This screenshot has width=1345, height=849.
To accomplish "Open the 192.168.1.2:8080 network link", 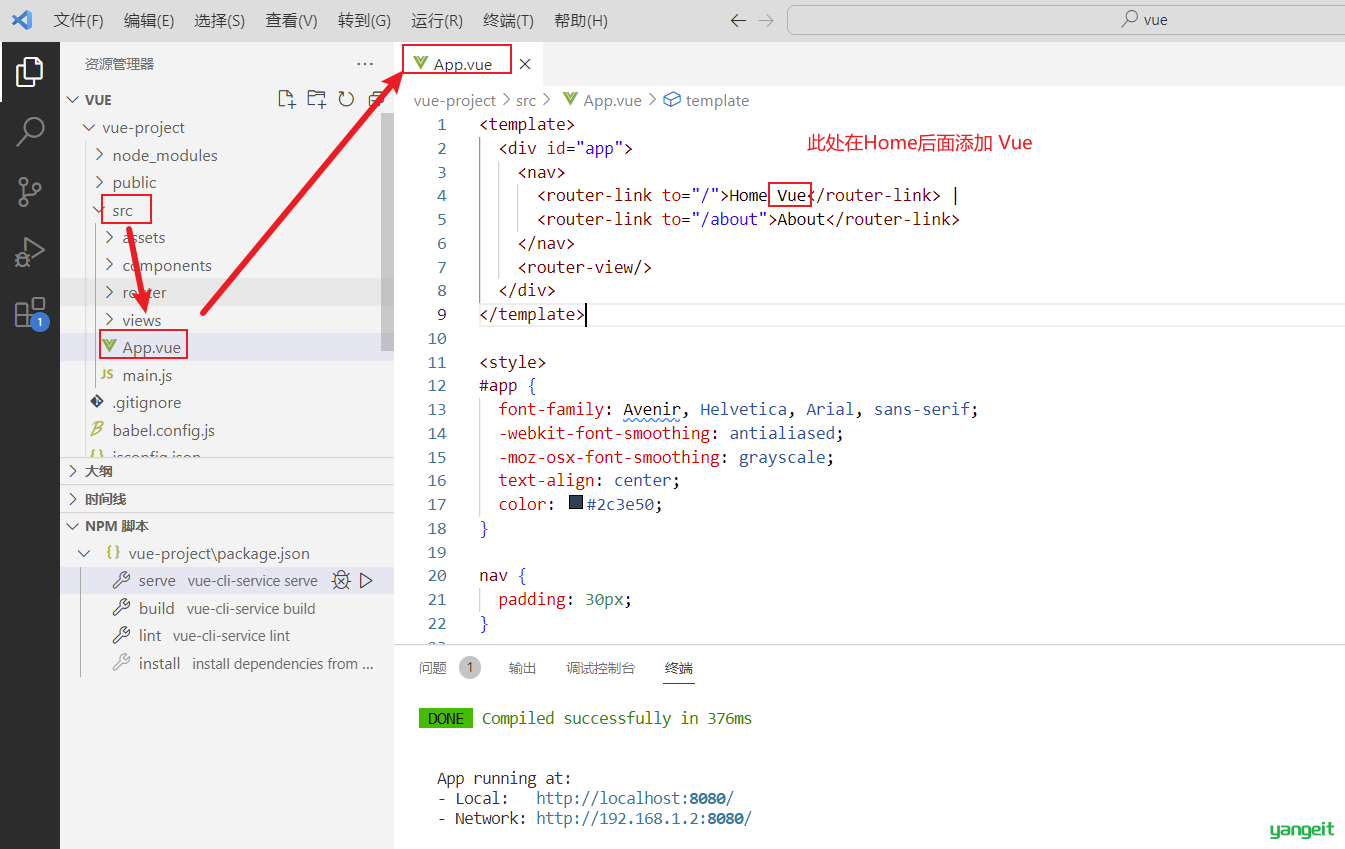I will pos(644,818).
